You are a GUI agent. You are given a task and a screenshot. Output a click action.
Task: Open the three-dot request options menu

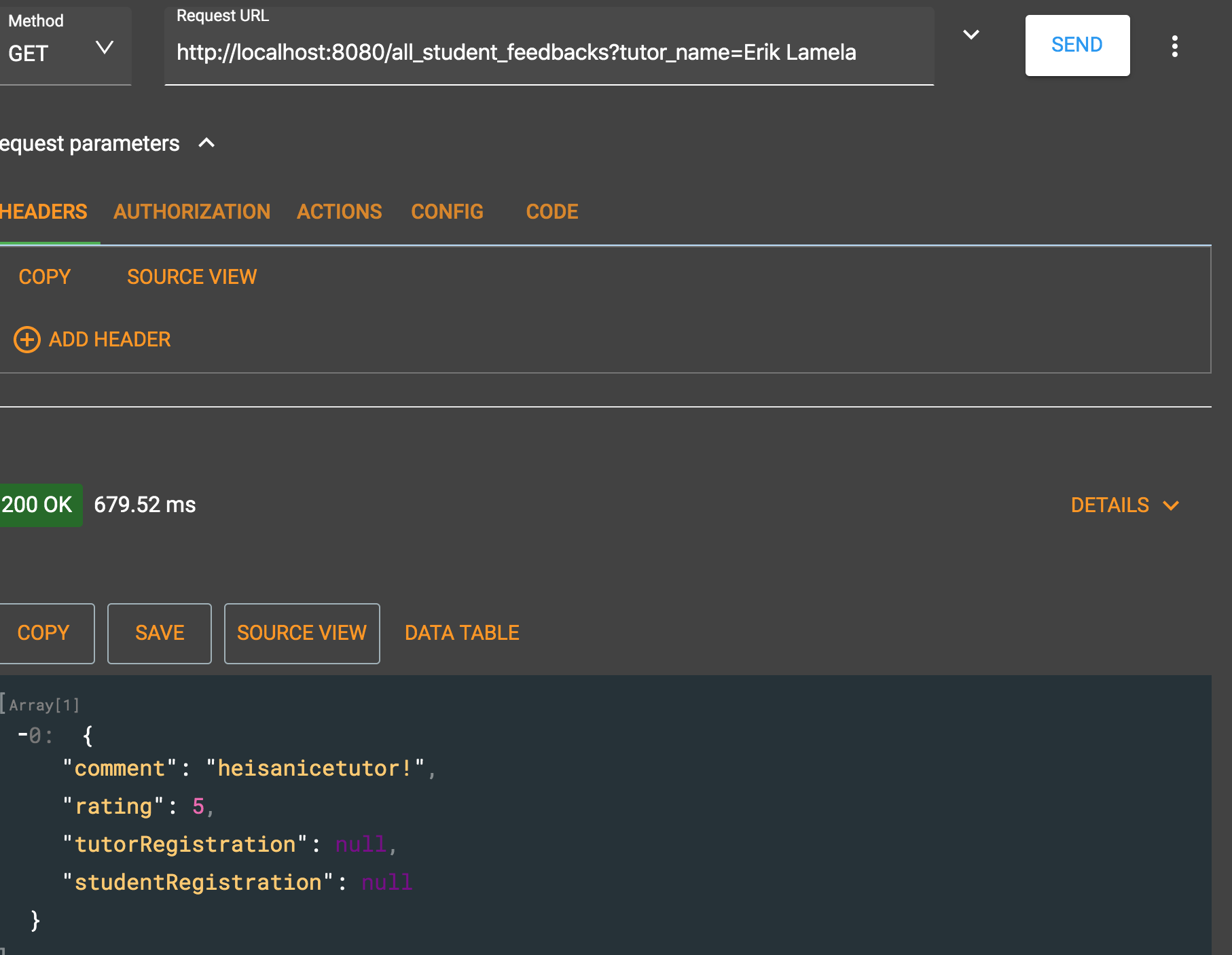coord(1174,46)
